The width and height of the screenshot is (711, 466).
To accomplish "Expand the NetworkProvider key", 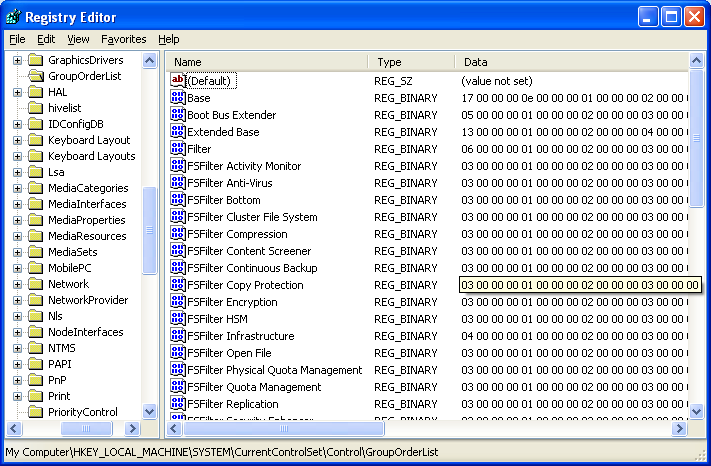I will click(17, 300).
